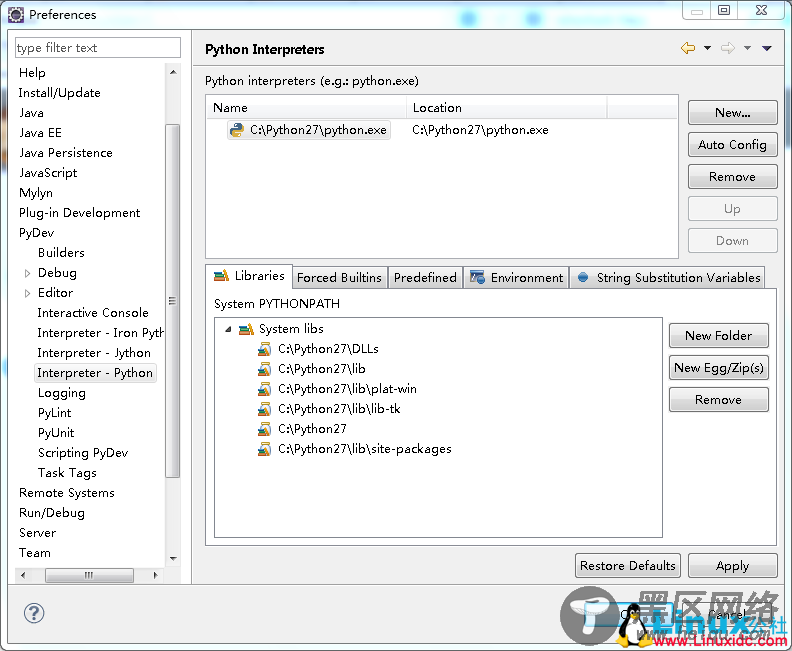The height and width of the screenshot is (651, 792).
Task: Click the sidebar horizontal scrollbar thumb
Action: 89,575
